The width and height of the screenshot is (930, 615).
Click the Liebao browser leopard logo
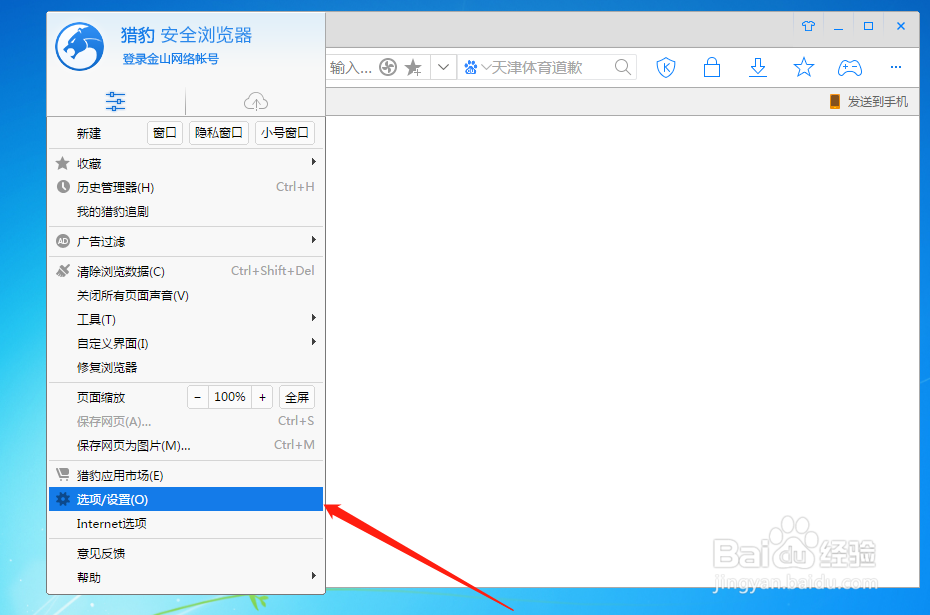(x=79, y=46)
